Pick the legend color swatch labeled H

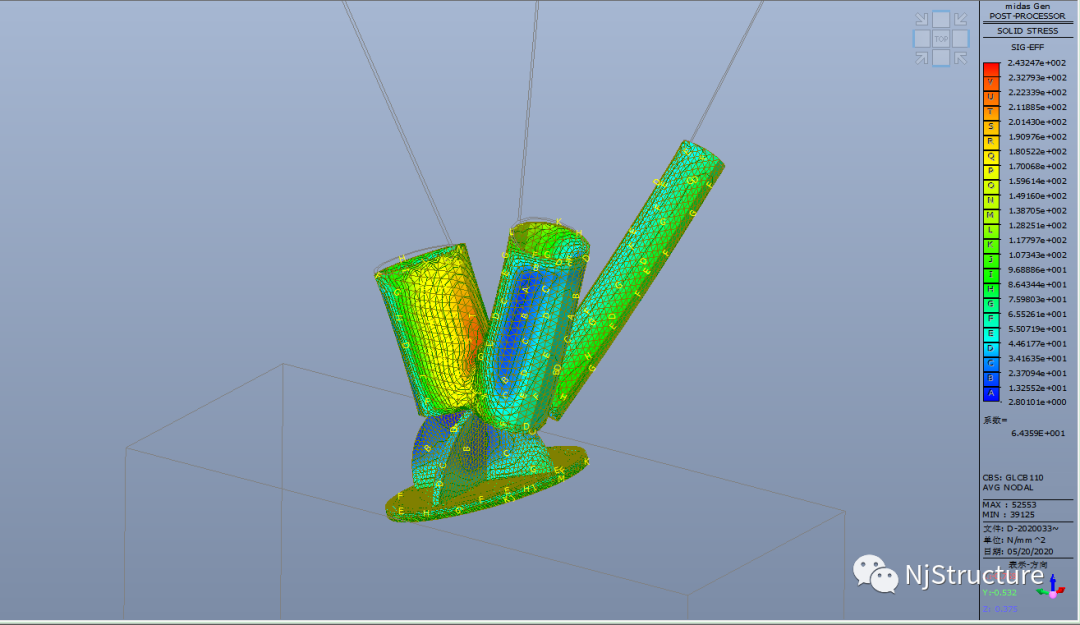tap(991, 291)
